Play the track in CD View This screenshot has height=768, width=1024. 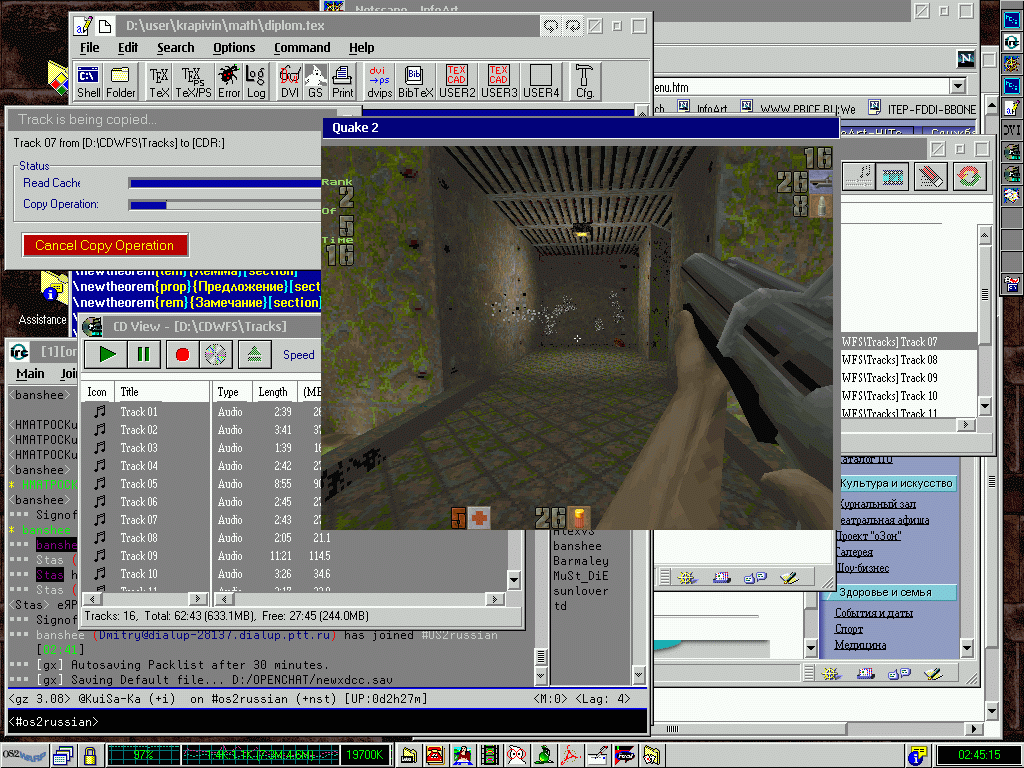107,355
